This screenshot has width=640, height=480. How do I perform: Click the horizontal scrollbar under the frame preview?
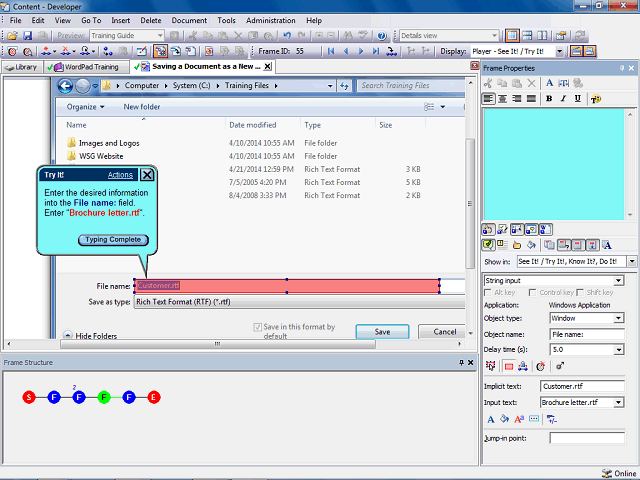[x=218, y=344]
